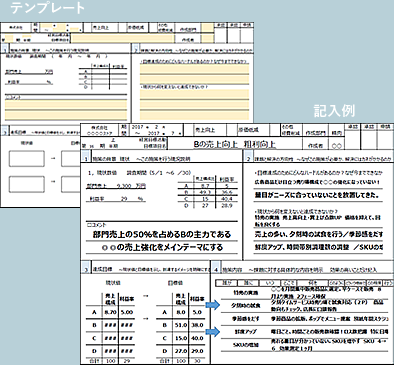Select cell '40.0' in the 目標値 table row C

197,338
